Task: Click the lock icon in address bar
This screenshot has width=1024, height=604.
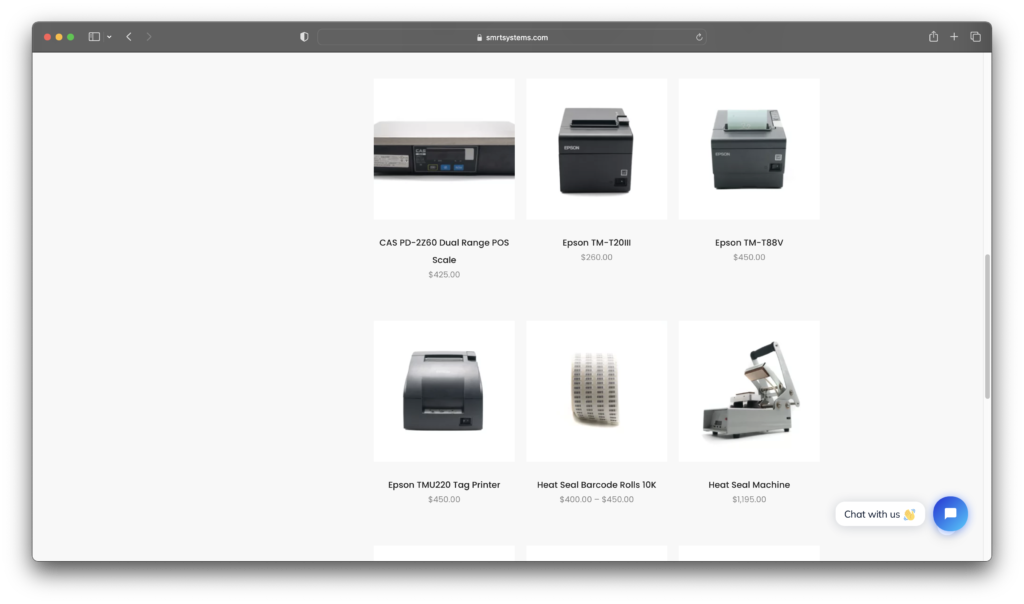Action: (479, 37)
